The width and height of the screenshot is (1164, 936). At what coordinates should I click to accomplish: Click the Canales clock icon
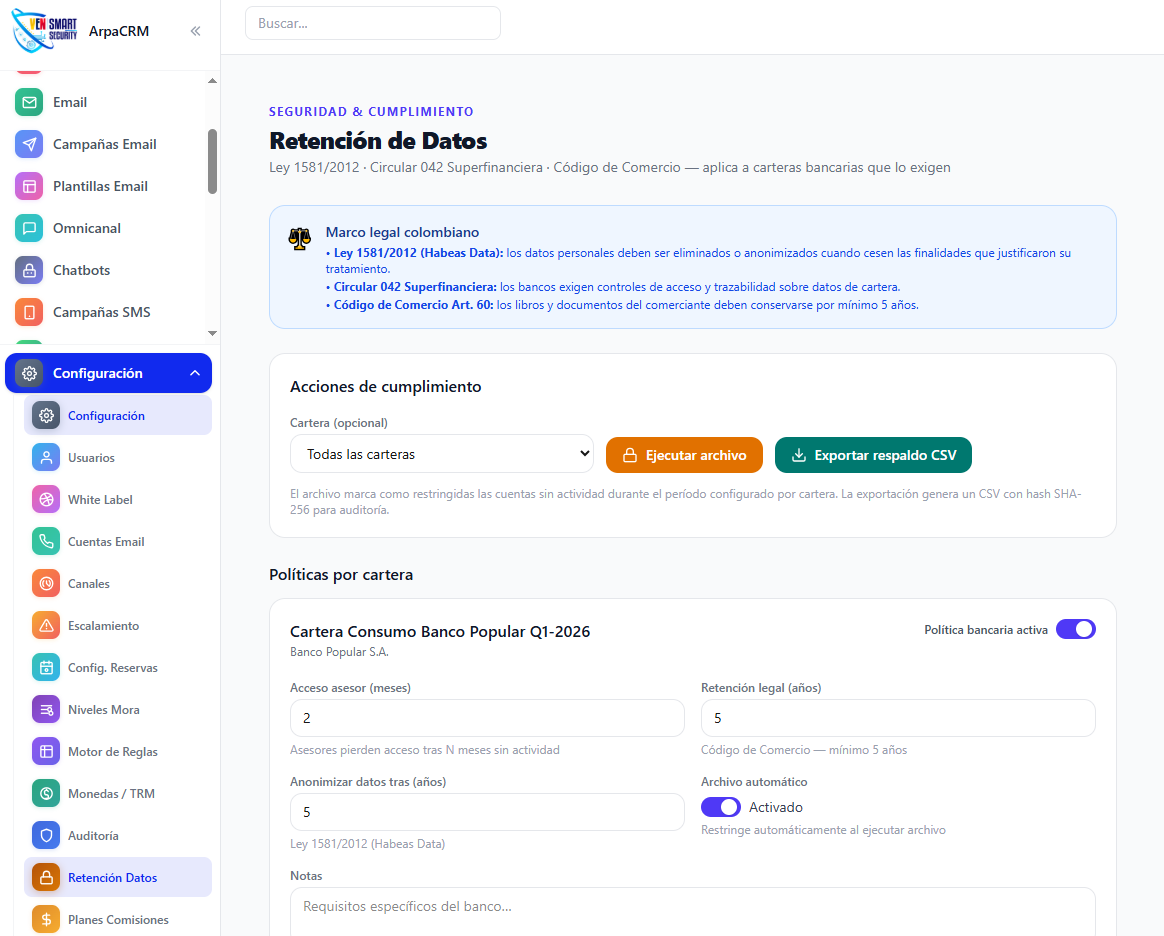click(46, 583)
